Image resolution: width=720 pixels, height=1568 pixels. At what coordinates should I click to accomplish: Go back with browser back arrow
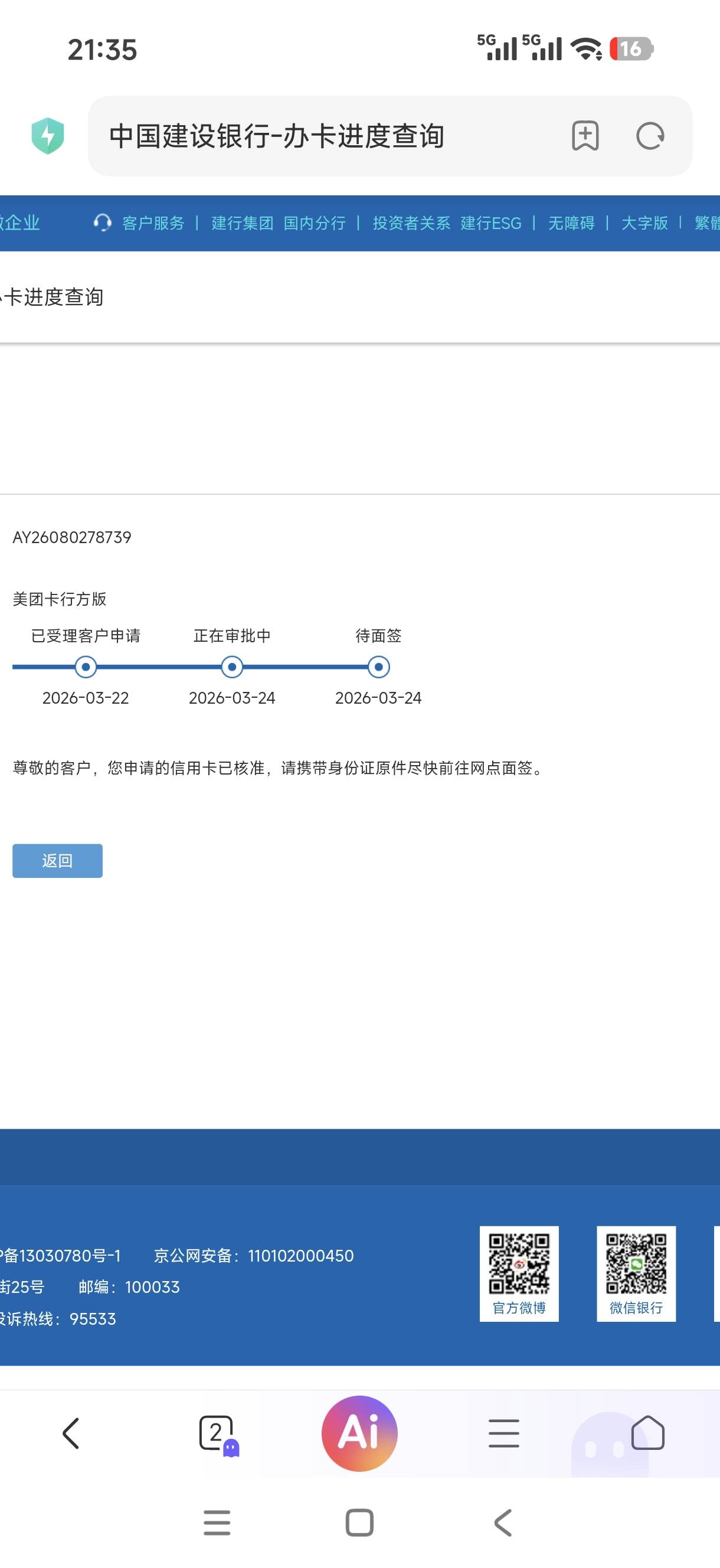(x=71, y=1433)
